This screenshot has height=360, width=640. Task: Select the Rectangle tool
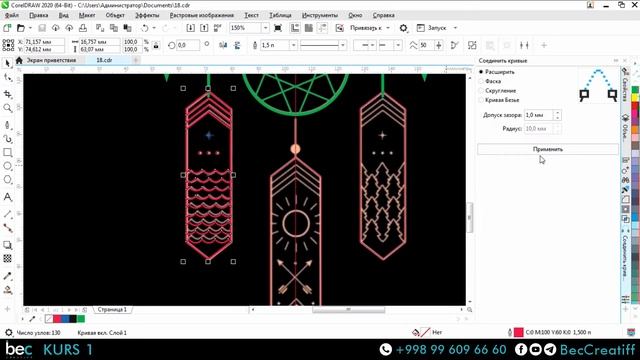click(7, 153)
